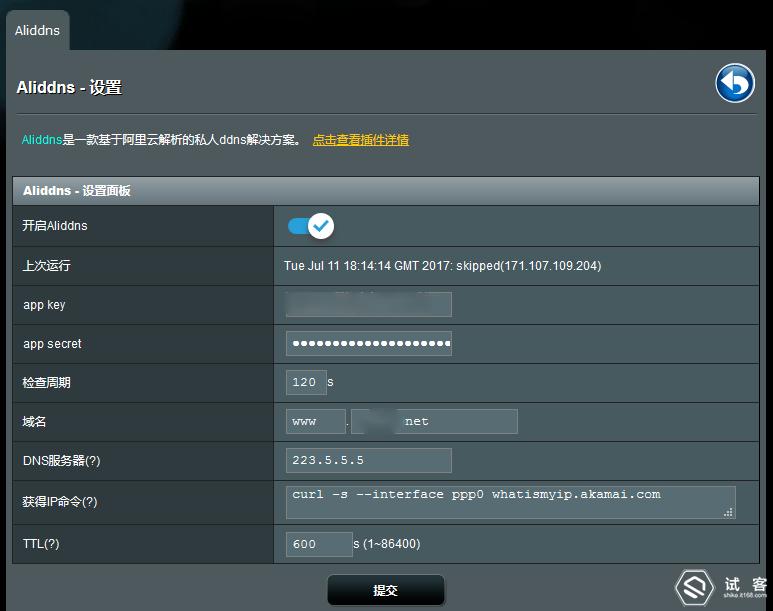Click the TTL(?) label

click(x=41, y=544)
